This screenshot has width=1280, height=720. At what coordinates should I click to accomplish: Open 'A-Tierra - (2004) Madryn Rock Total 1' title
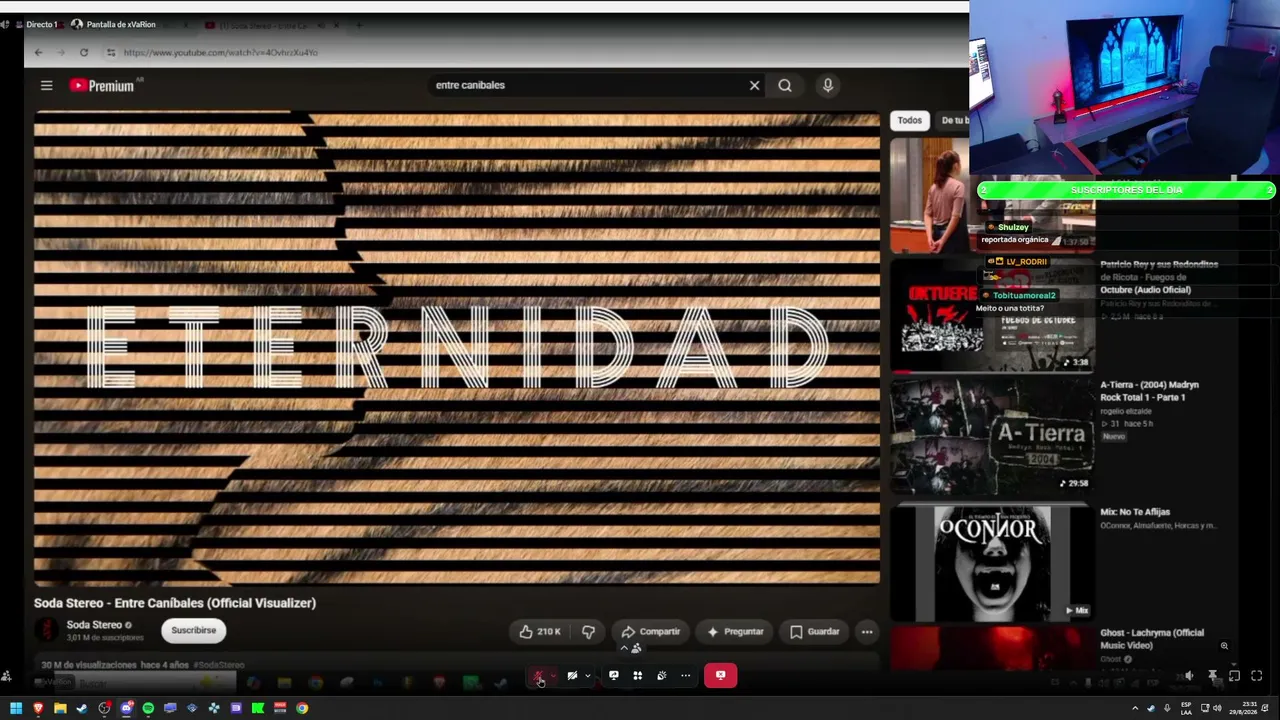[1149, 391]
